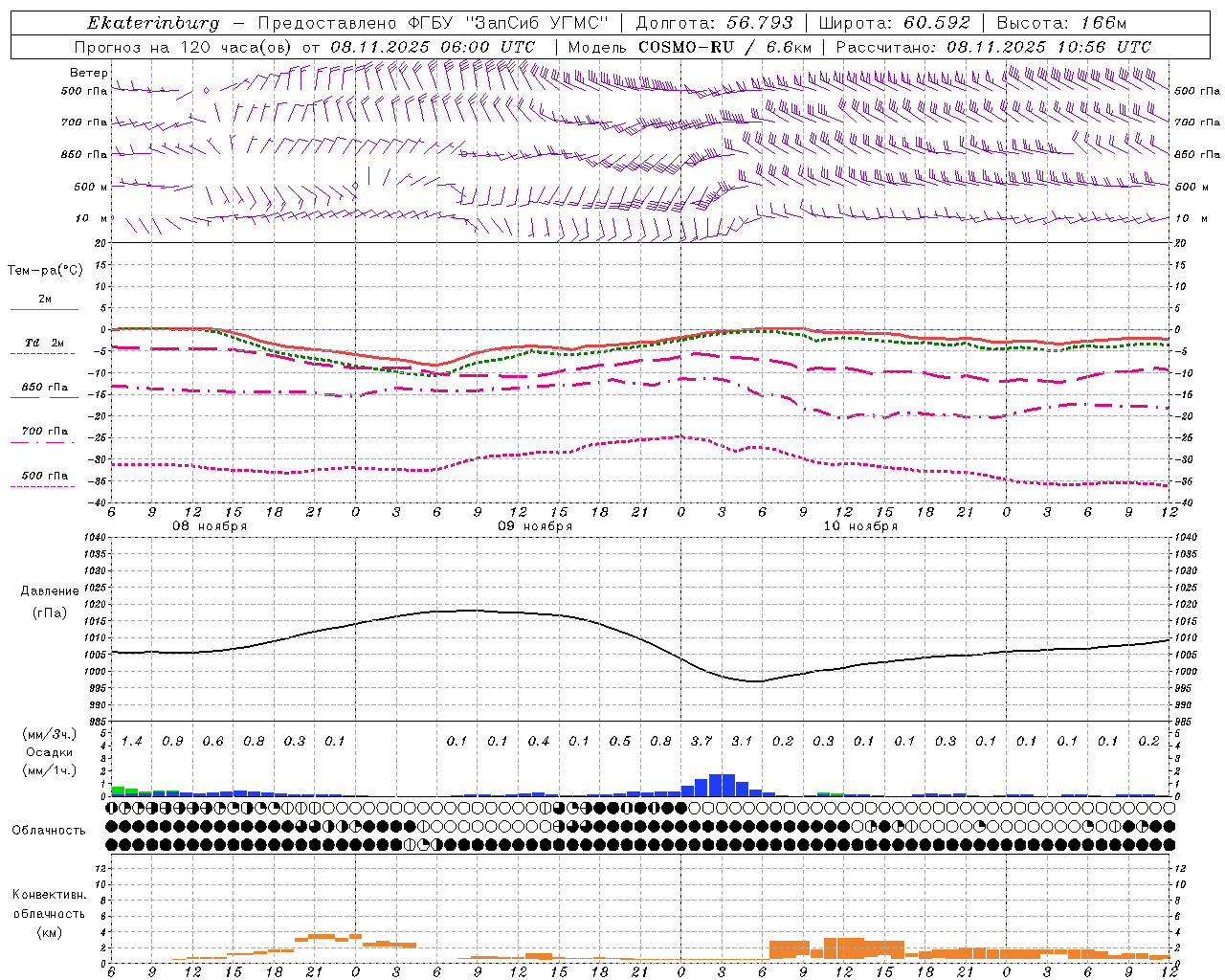Click the "Облачность" cloud cover label

coord(49,831)
